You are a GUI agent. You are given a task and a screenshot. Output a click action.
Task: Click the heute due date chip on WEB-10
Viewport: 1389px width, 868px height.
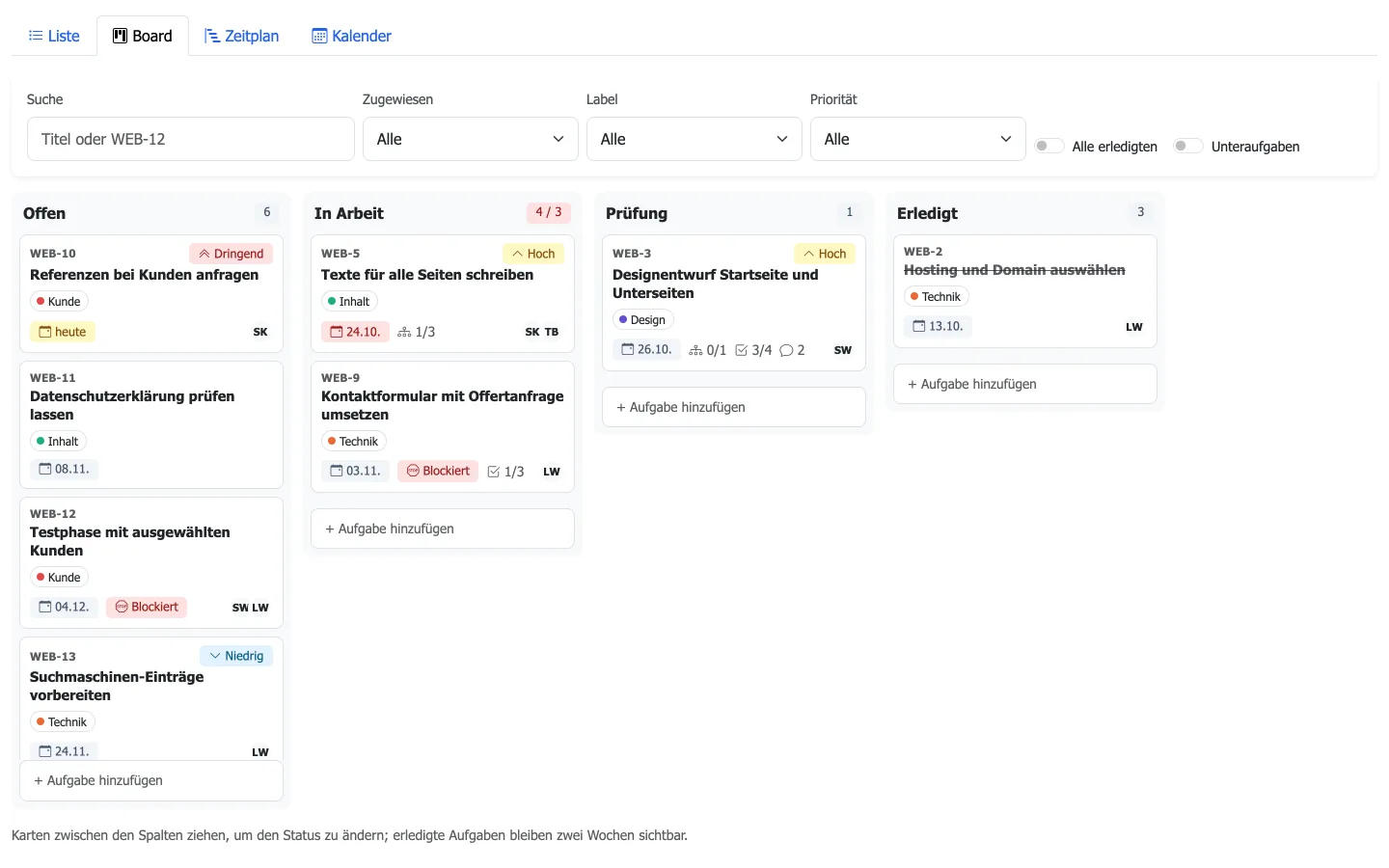pos(63,332)
